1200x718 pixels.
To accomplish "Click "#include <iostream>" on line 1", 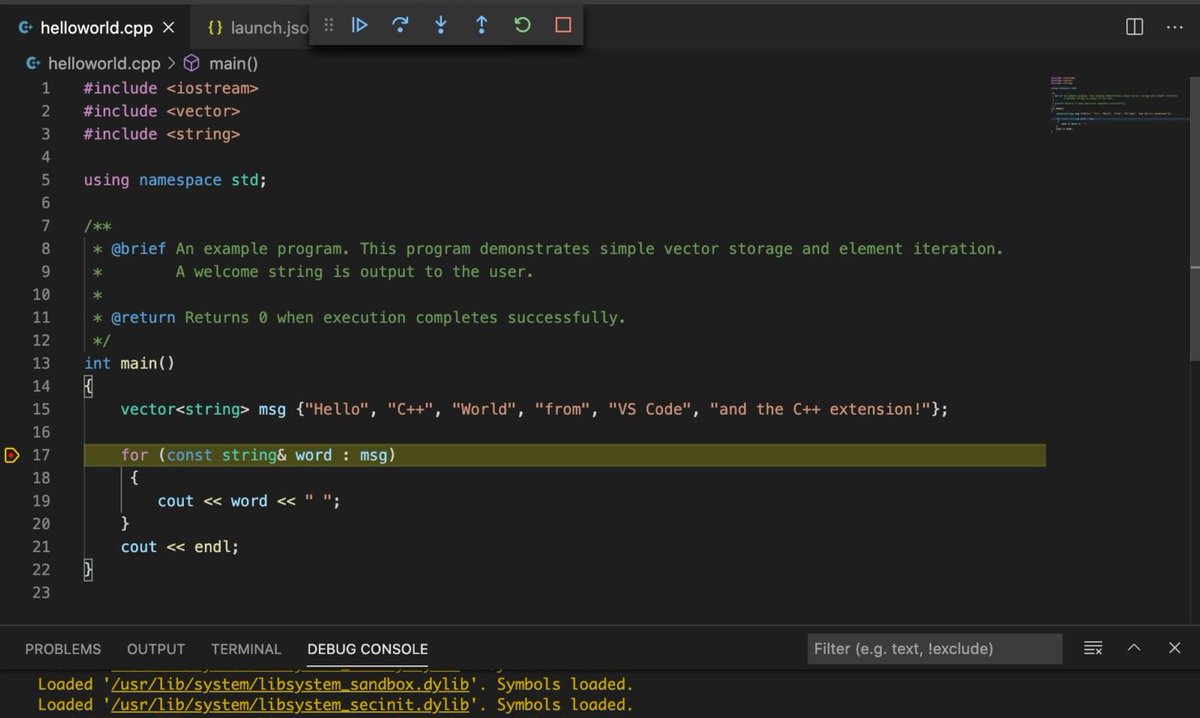I will pyautogui.click(x=171, y=88).
